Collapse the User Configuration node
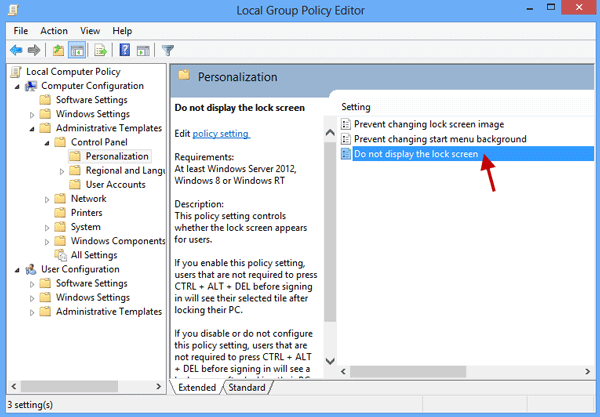The width and height of the screenshot is (600, 417). (17, 269)
